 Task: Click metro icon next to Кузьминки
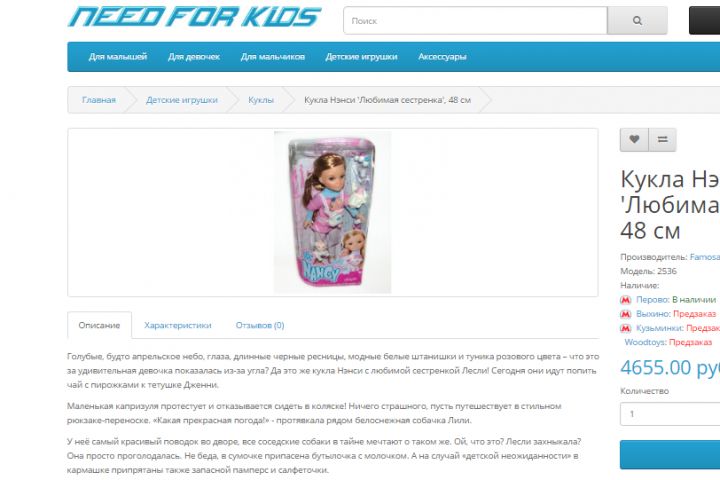click(625, 328)
